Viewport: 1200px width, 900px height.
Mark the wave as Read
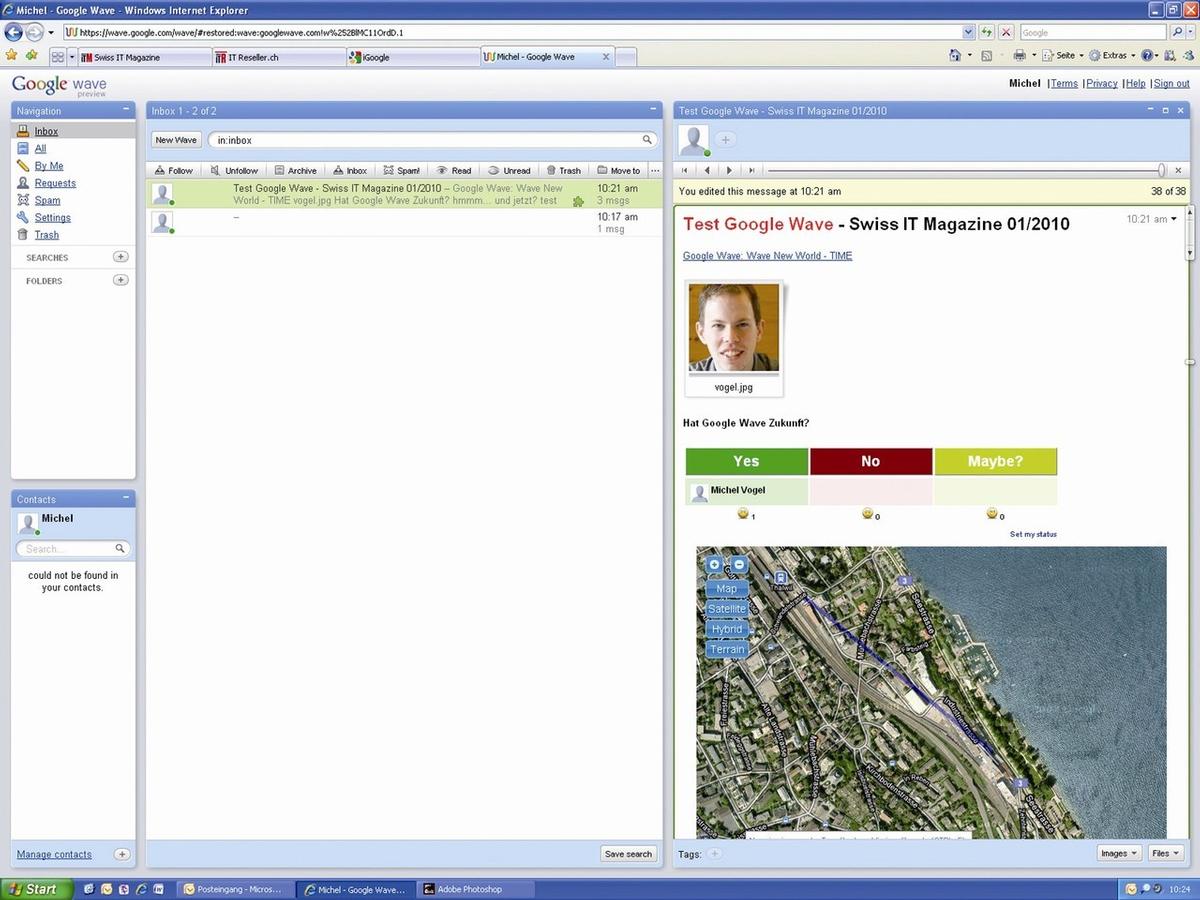coord(453,171)
